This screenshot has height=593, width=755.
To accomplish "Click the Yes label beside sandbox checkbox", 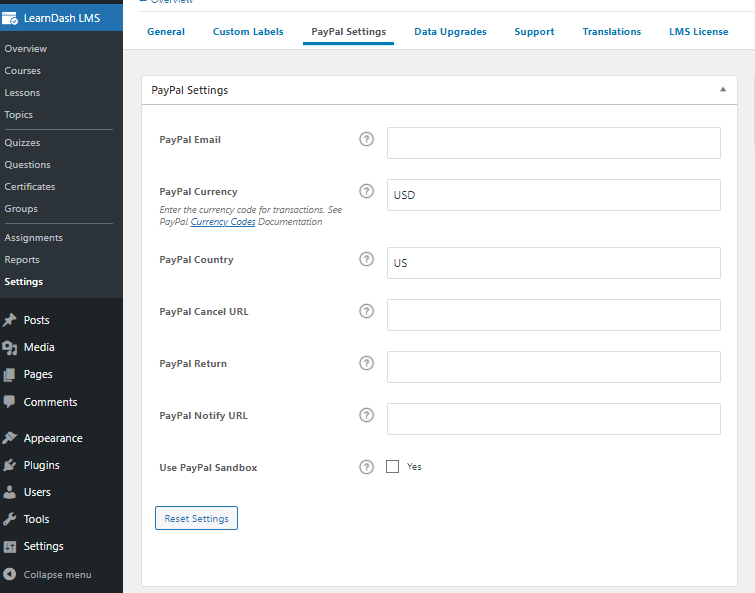I will (x=414, y=467).
